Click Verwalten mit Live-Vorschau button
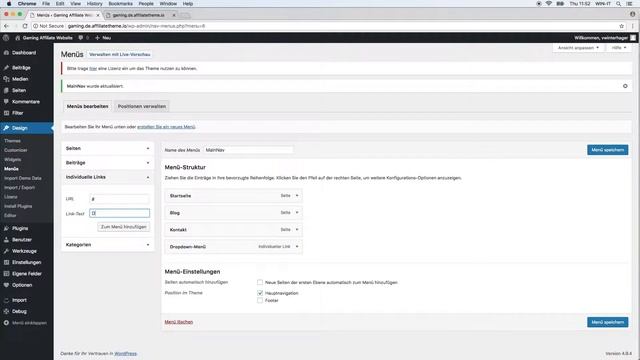Viewport: 640px width, 360px height. 120,54
